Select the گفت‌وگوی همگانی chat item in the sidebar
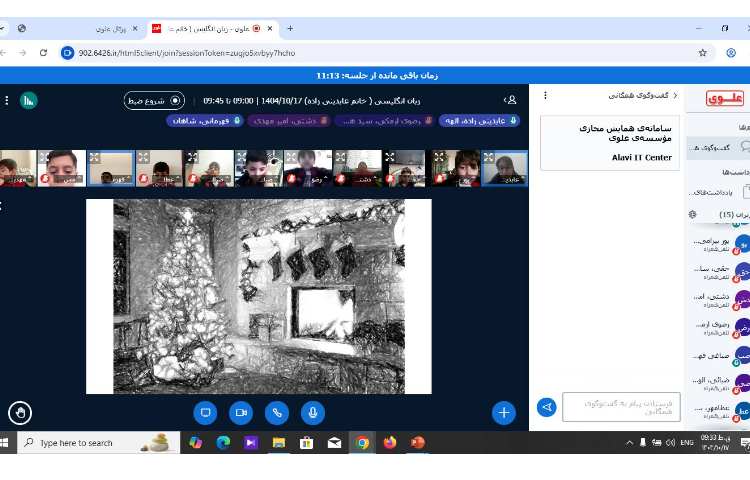The image size is (750, 480). (x=718, y=147)
